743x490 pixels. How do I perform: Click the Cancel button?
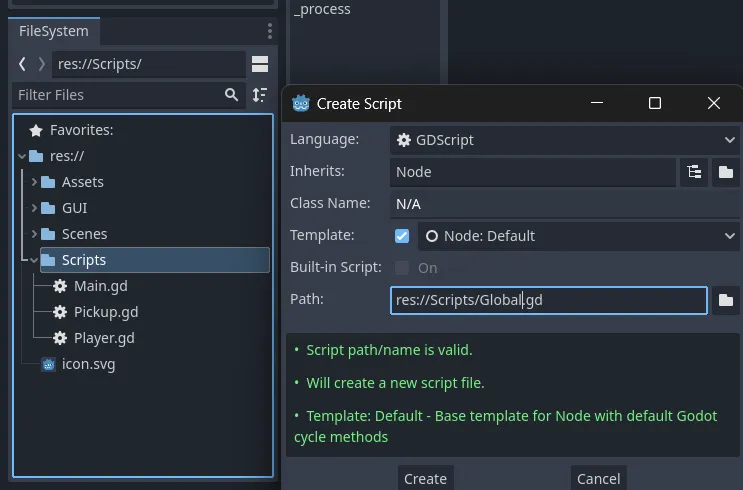point(598,479)
